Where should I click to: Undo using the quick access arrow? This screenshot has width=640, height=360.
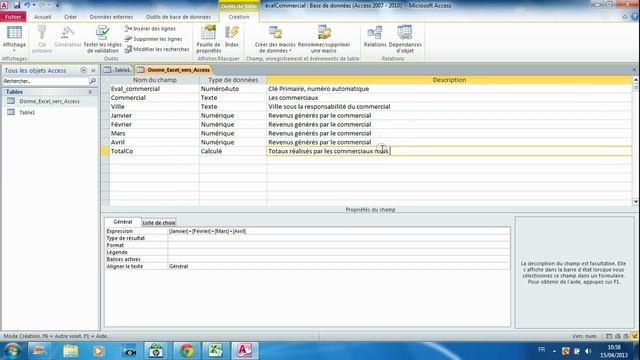[x=27, y=5]
